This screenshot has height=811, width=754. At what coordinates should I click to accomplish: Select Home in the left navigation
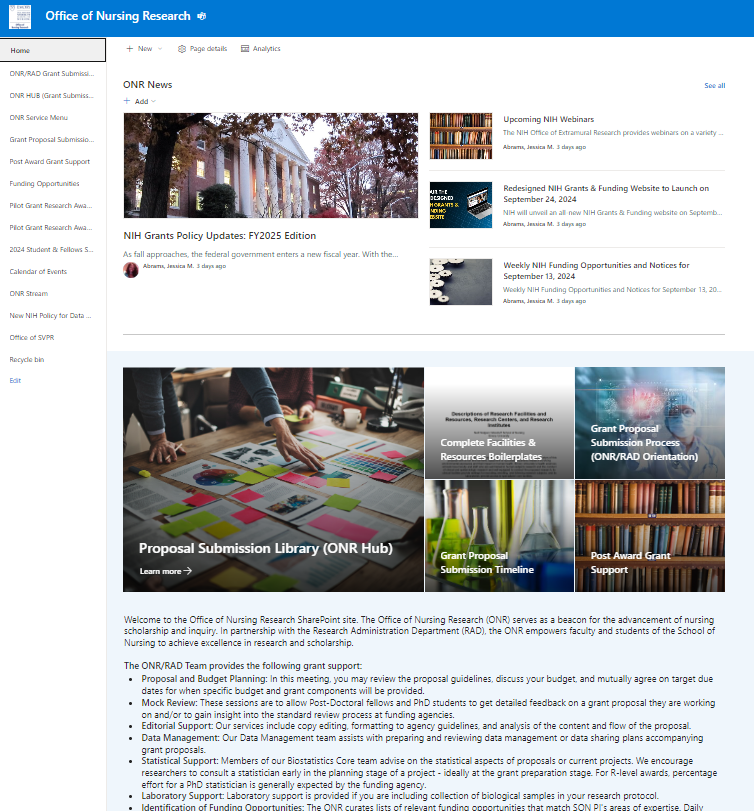point(53,50)
